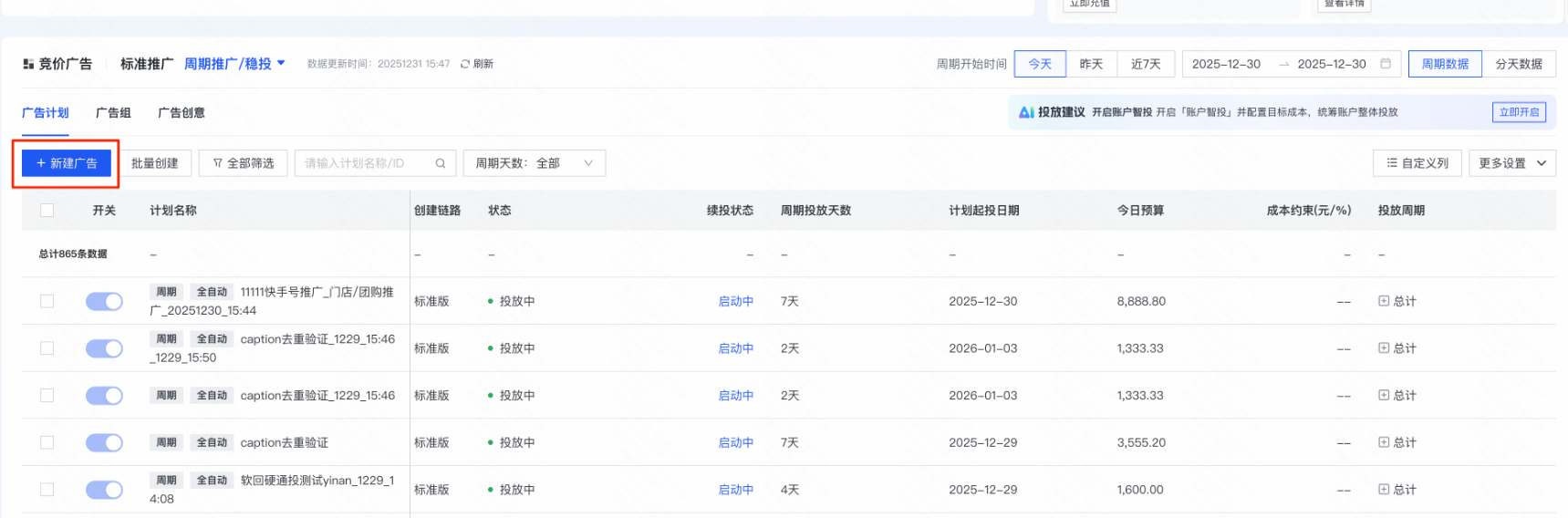Click 启动中 link in 3,555.20 row
The height and width of the screenshot is (518, 1568).
(736, 442)
